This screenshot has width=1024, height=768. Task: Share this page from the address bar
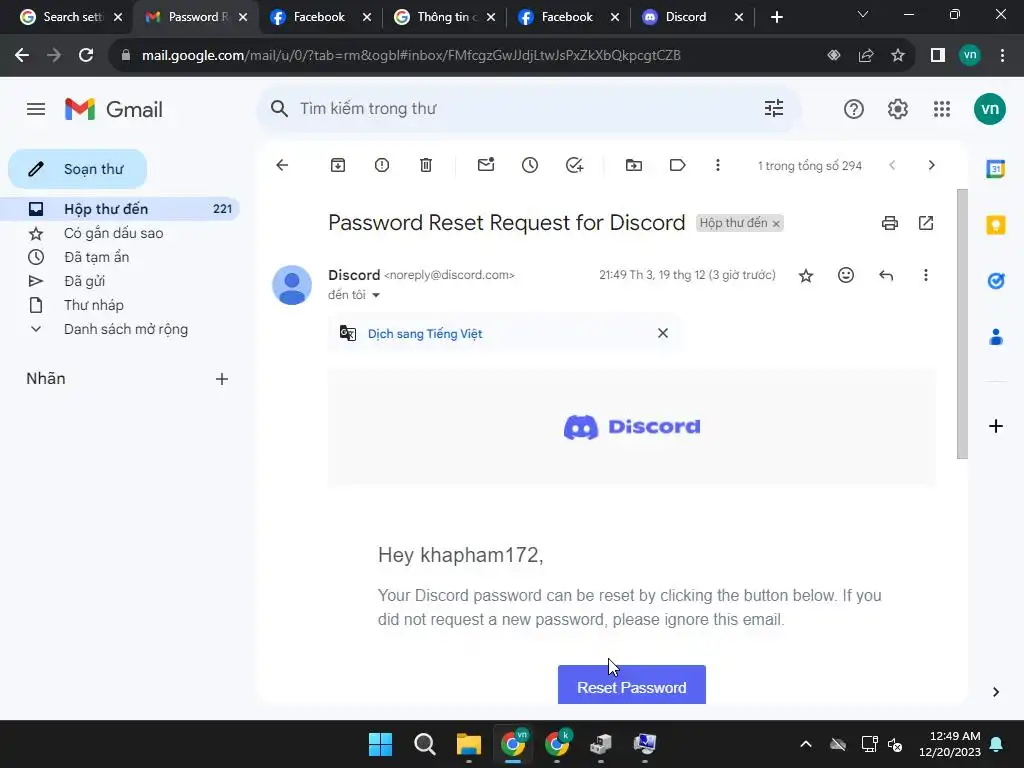tap(866, 56)
